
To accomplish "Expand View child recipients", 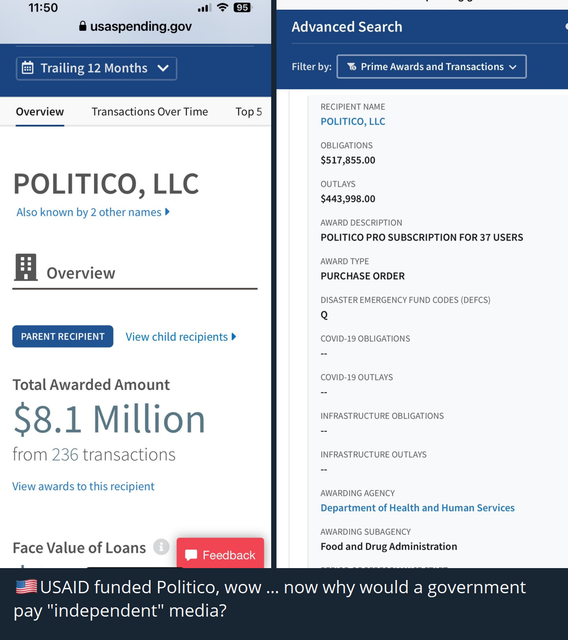I will click(181, 337).
